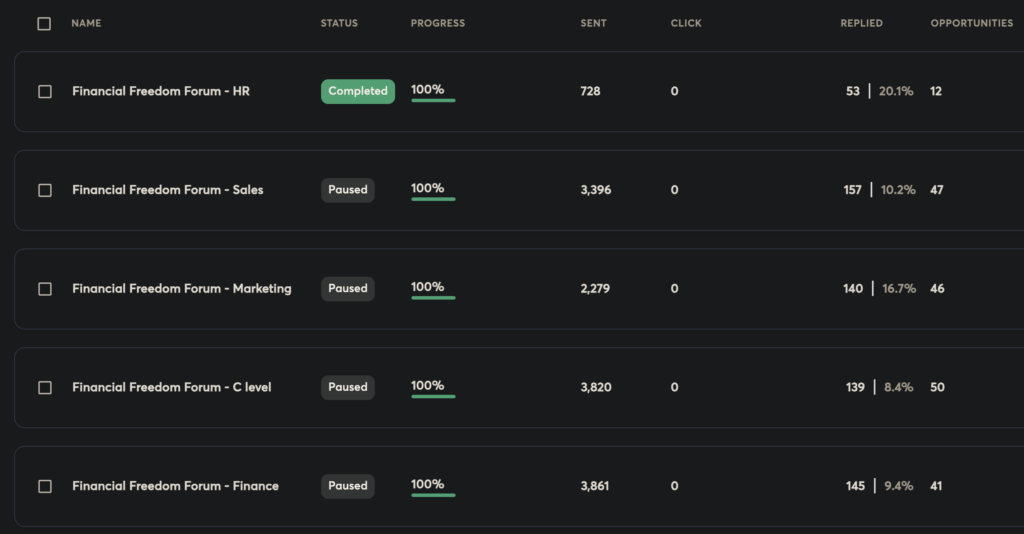
Task: Sort campaigns by SENT column header
Action: (593, 23)
